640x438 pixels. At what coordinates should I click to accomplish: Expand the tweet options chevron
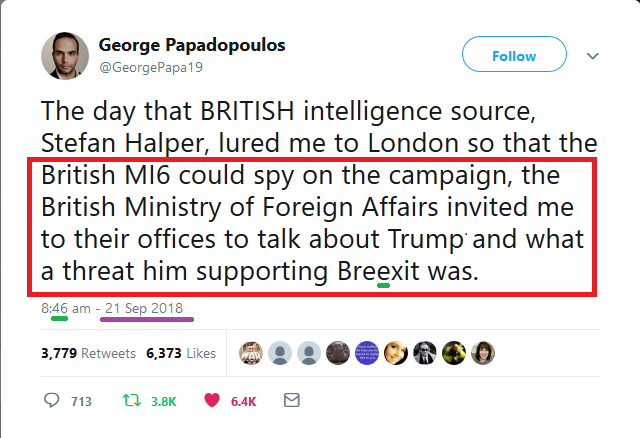(x=592, y=56)
